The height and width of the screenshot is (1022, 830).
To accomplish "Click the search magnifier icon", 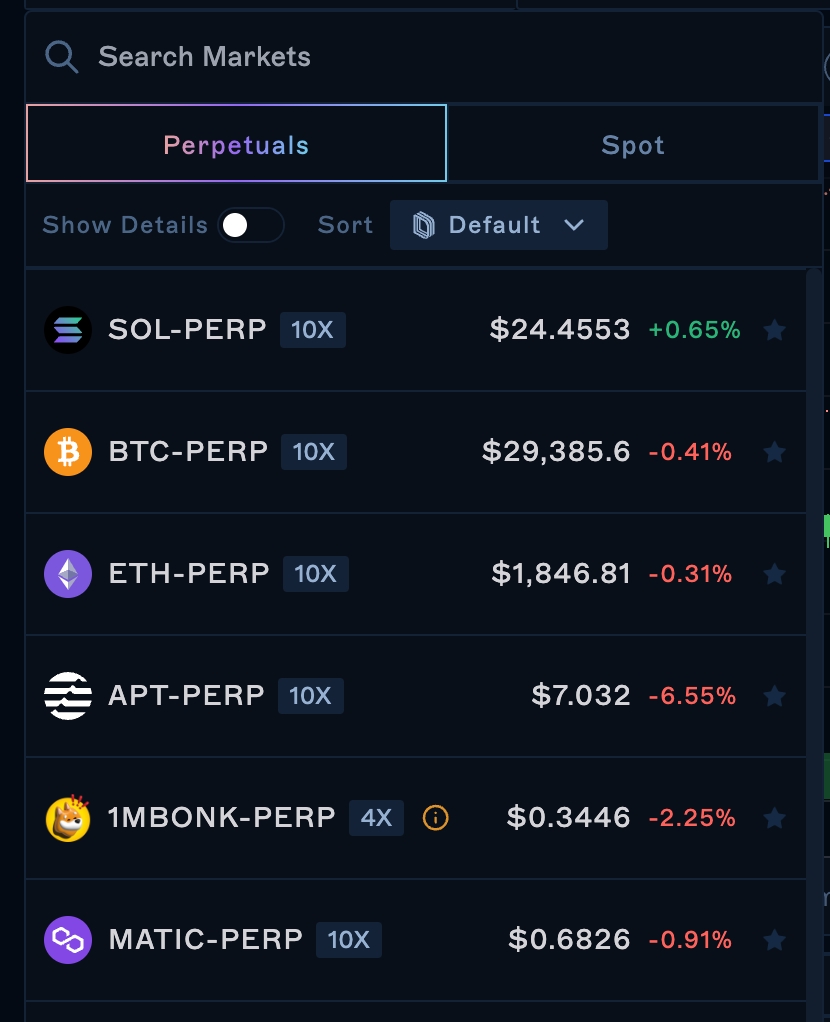I will coord(62,57).
